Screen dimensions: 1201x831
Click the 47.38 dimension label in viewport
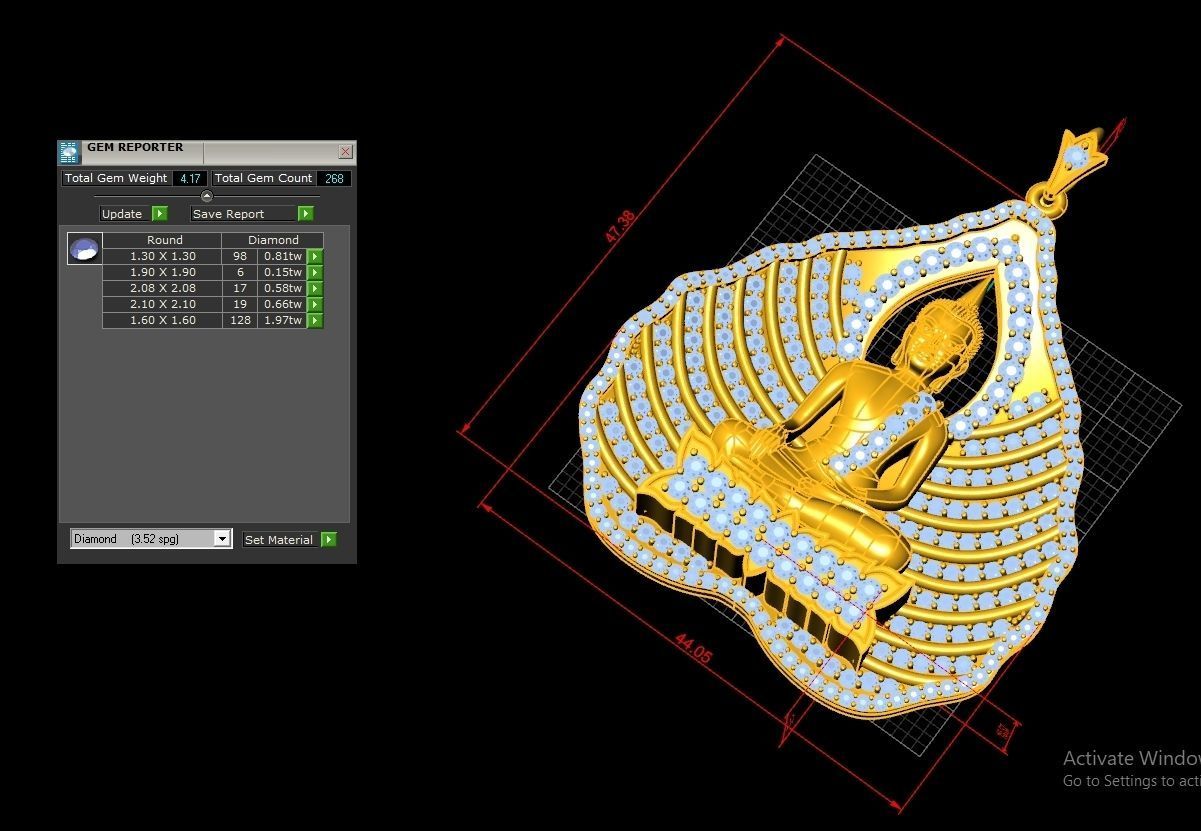619,225
